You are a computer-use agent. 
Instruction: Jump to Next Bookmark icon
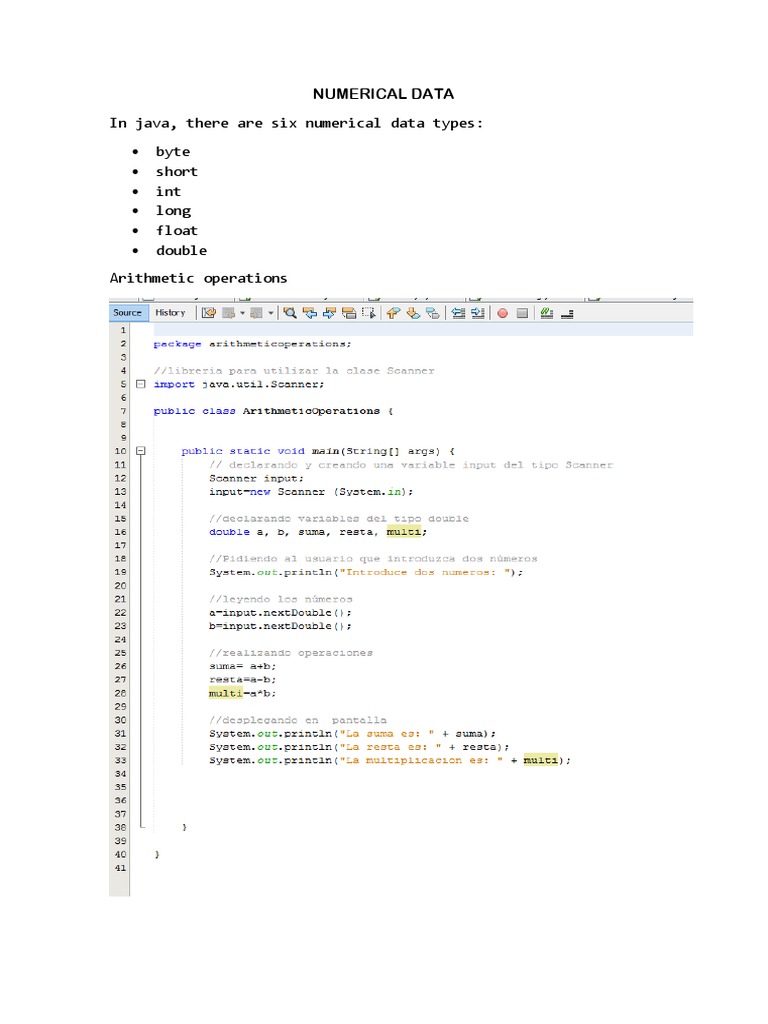pos(413,313)
